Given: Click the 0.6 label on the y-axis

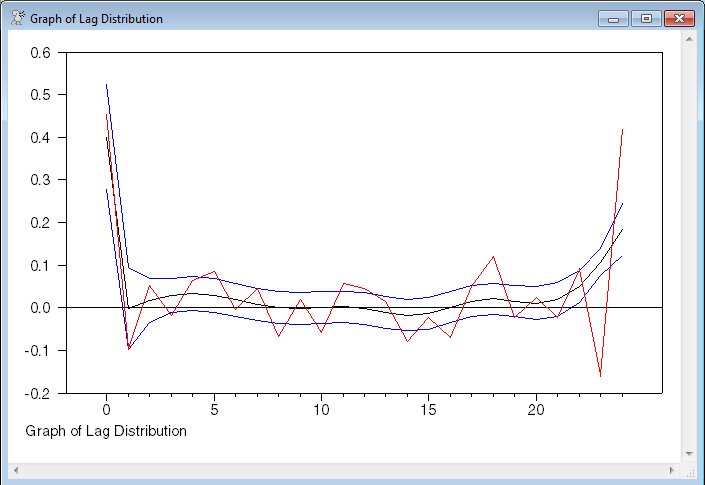Looking at the screenshot, I should pyautogui.click(x=39, y=53).
